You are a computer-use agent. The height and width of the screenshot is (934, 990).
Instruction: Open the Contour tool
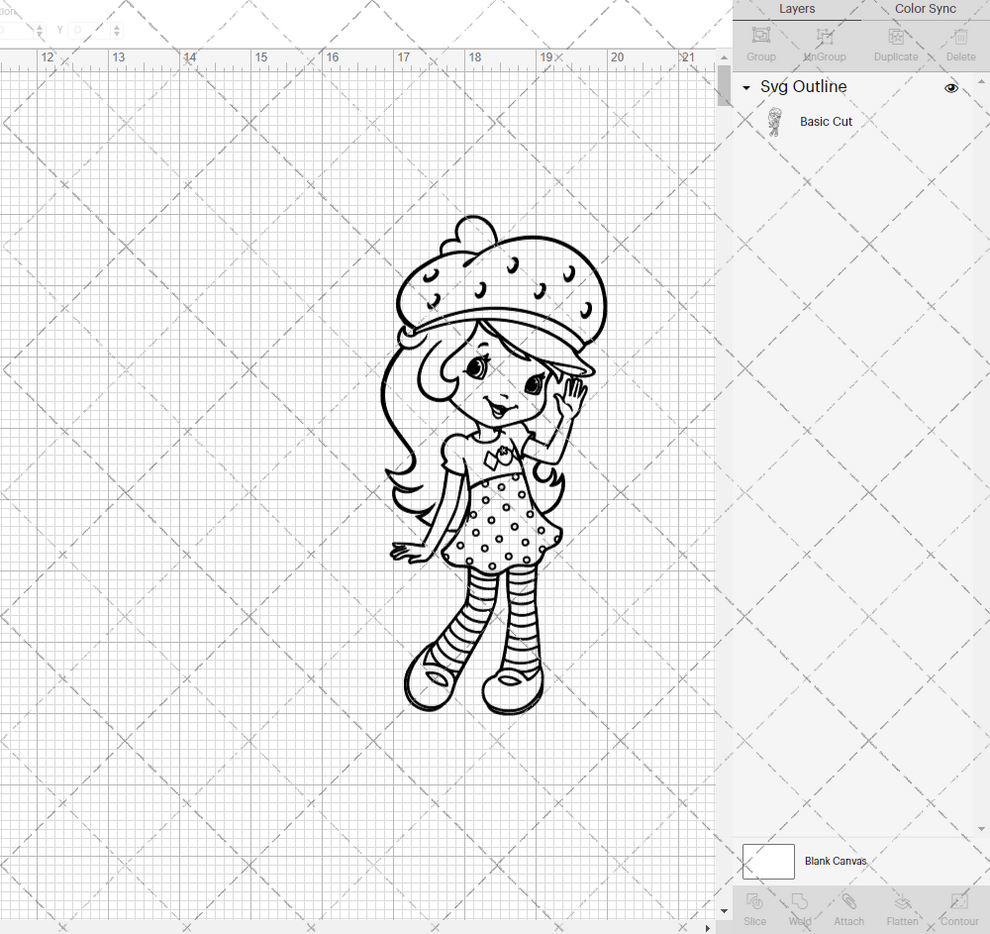959,907
